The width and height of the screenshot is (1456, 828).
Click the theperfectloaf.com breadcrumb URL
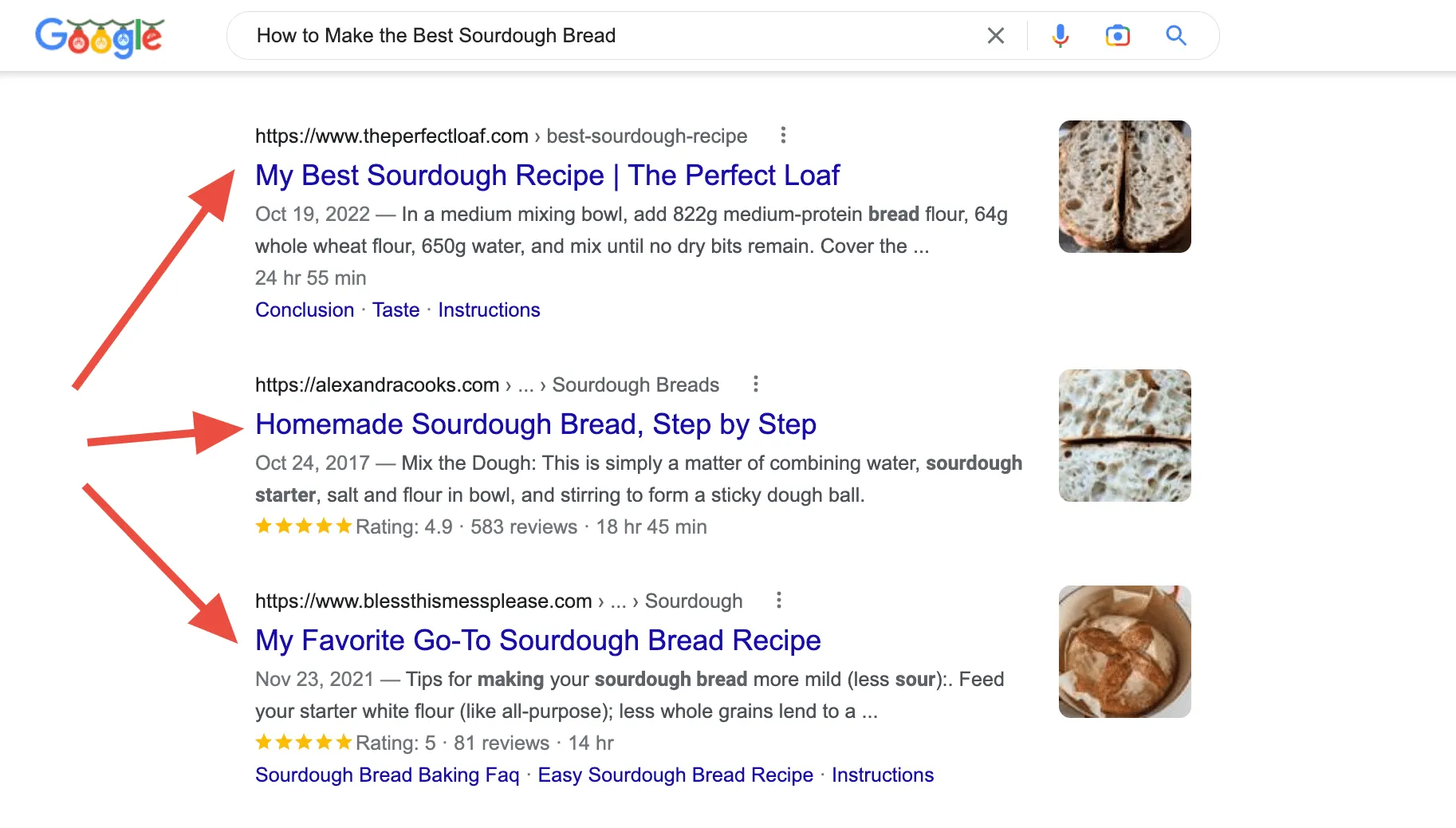[x=392, y=136]
